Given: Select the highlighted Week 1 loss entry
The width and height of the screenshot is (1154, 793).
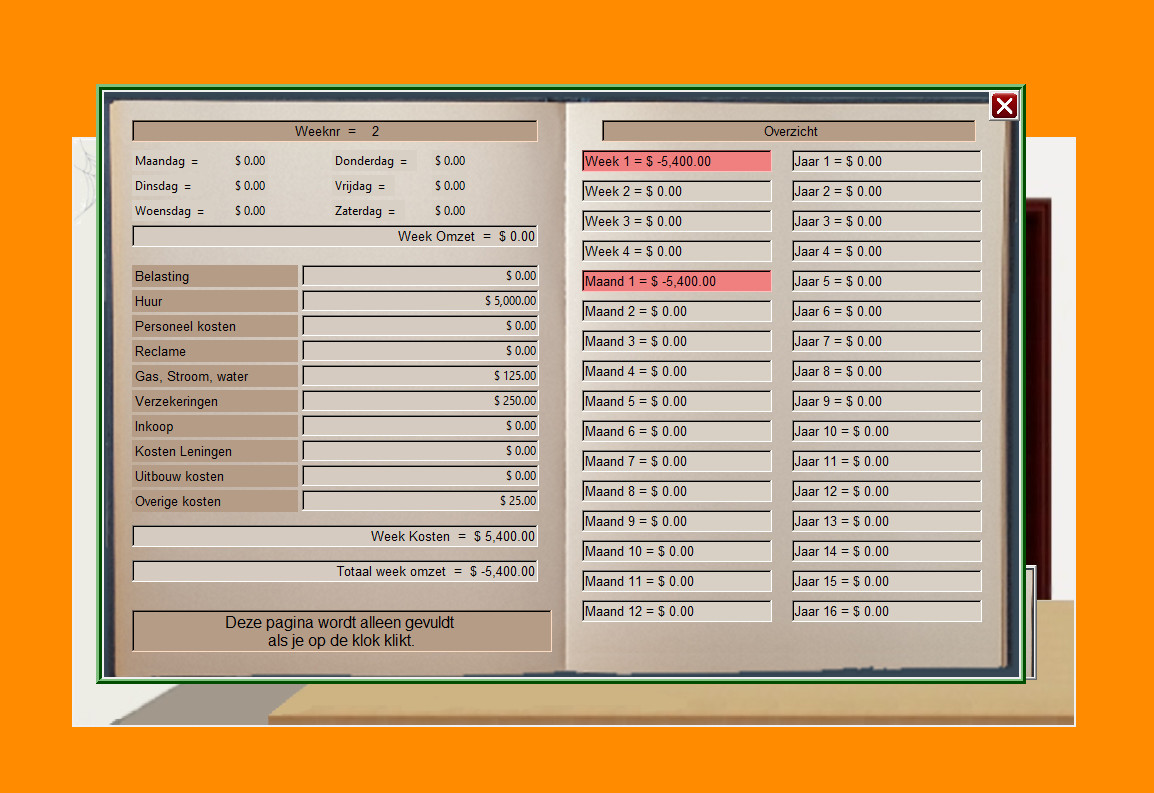Looking at the screenshot, I should click(676, 161).
